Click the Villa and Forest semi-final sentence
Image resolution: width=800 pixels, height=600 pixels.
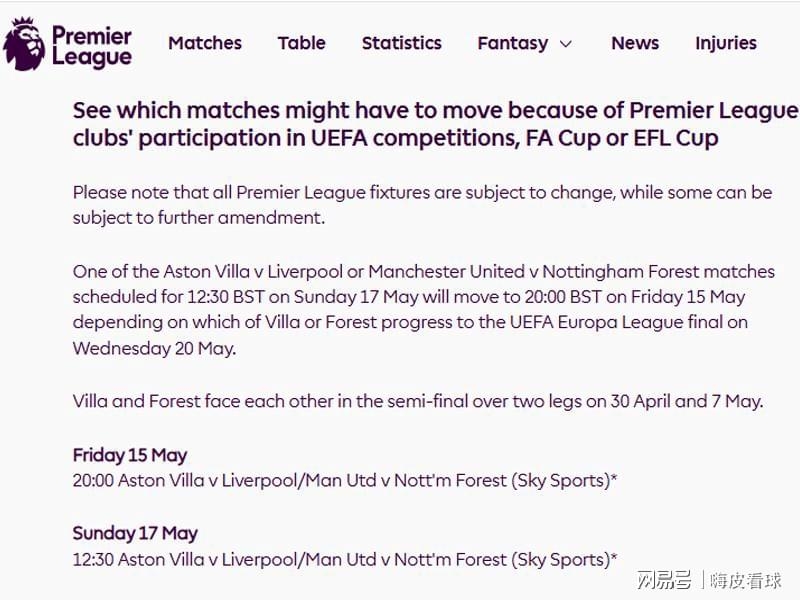point(418,401)
